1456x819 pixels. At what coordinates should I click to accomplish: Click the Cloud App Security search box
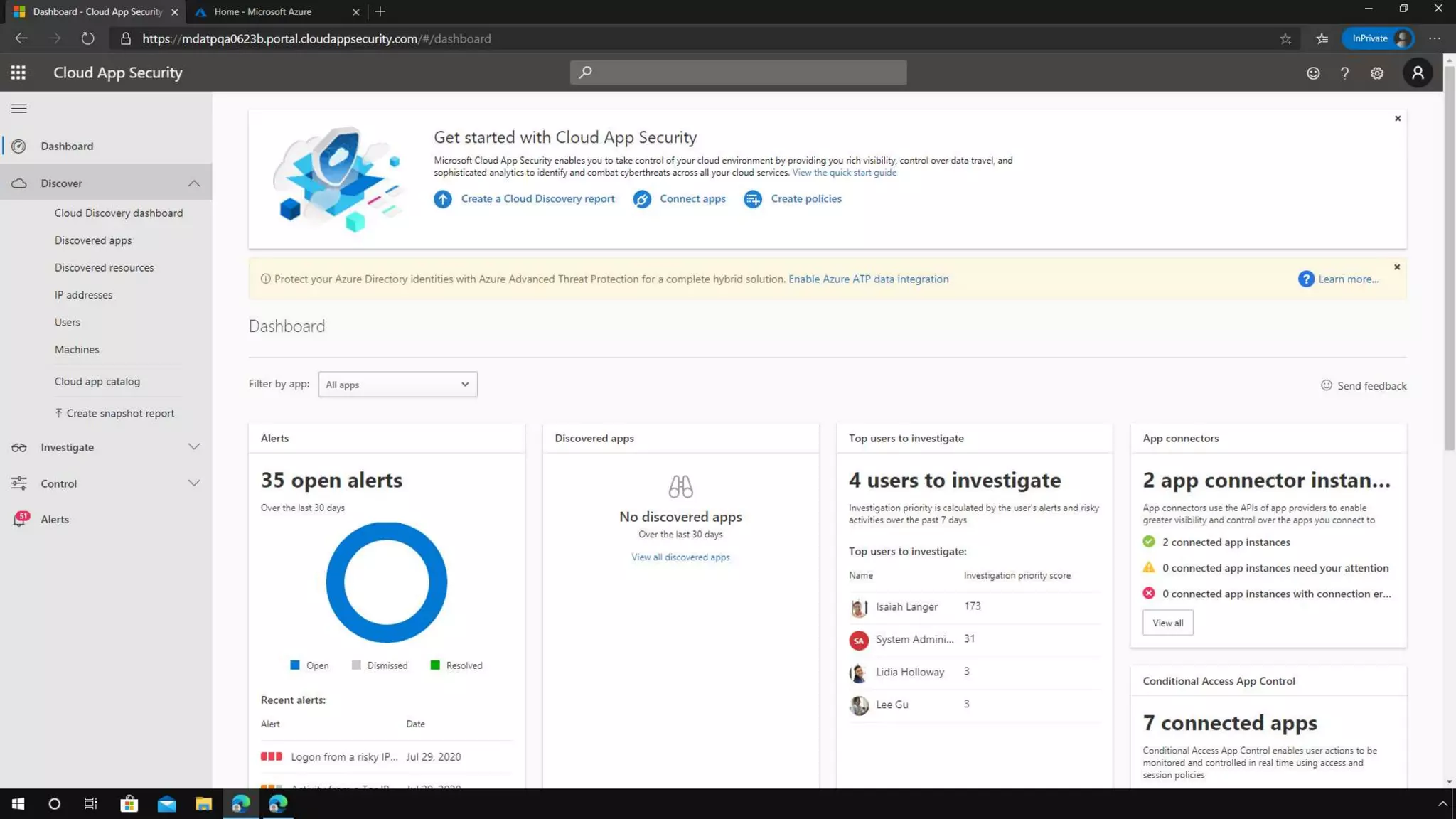[738, 73]
